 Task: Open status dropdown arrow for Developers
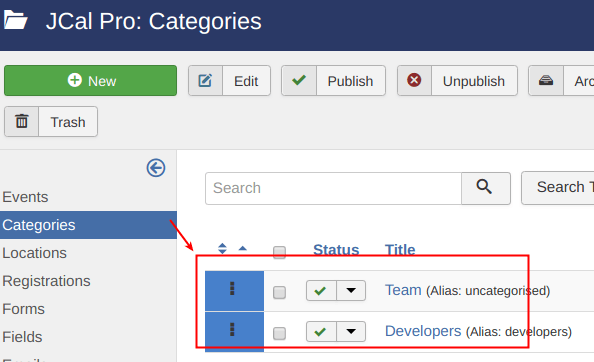click(351, 332)
